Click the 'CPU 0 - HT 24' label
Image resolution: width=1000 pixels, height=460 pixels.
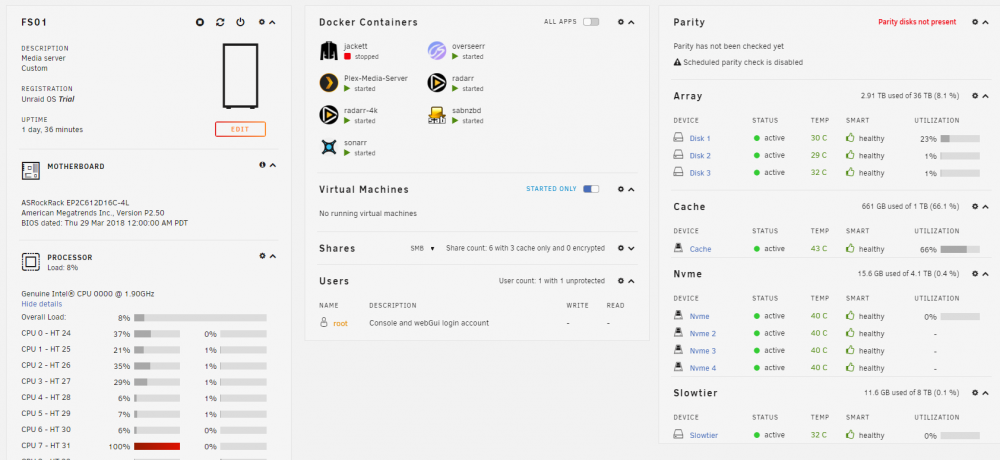[x=46, y=333]
